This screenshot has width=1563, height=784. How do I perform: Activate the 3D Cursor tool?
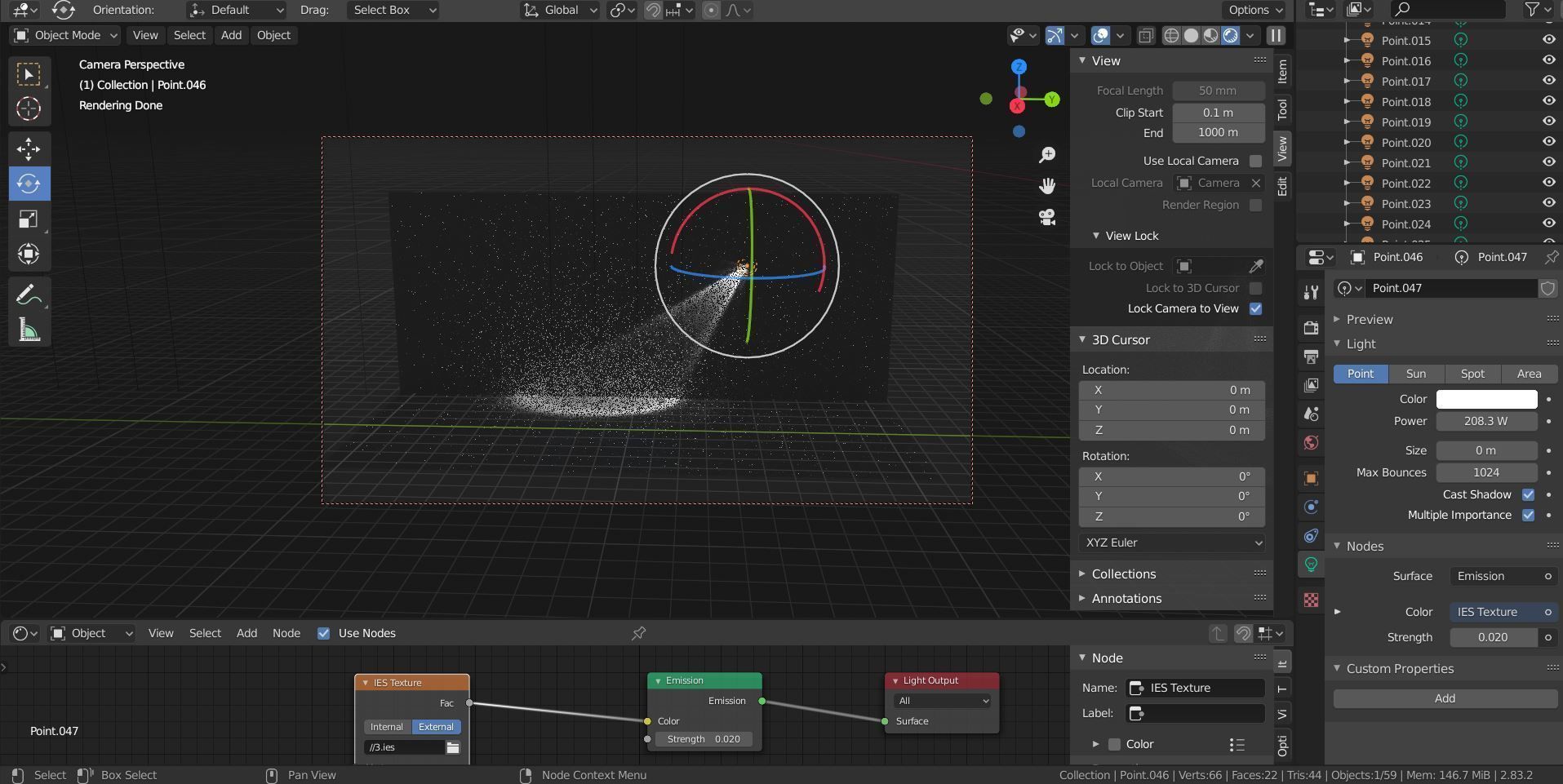(x=29, y=109)
